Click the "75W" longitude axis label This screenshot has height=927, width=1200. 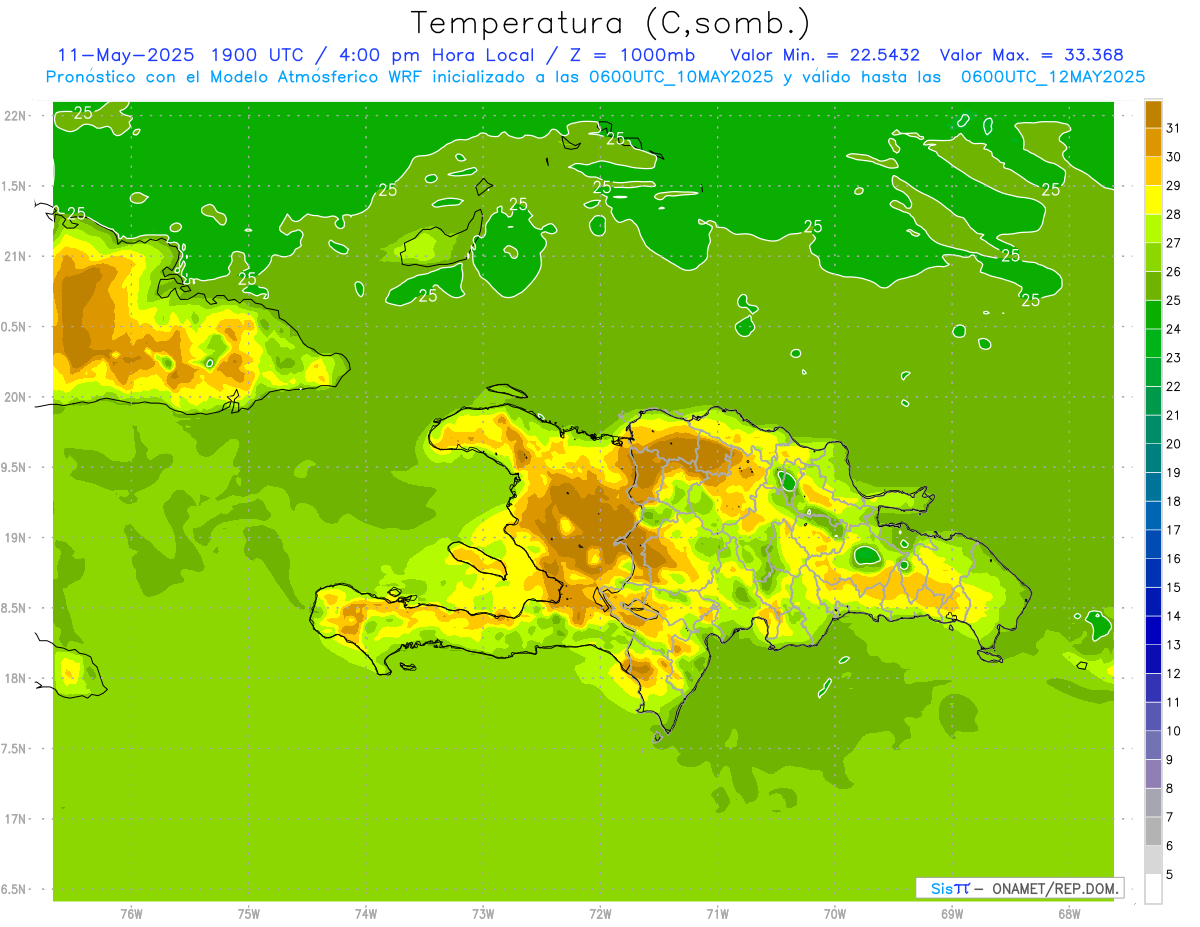point(248,914)
